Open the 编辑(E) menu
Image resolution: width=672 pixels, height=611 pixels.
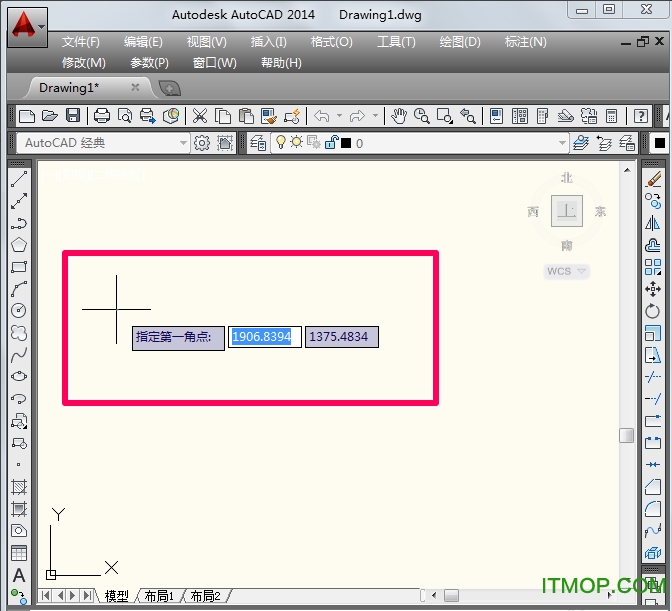click(143, 42)
